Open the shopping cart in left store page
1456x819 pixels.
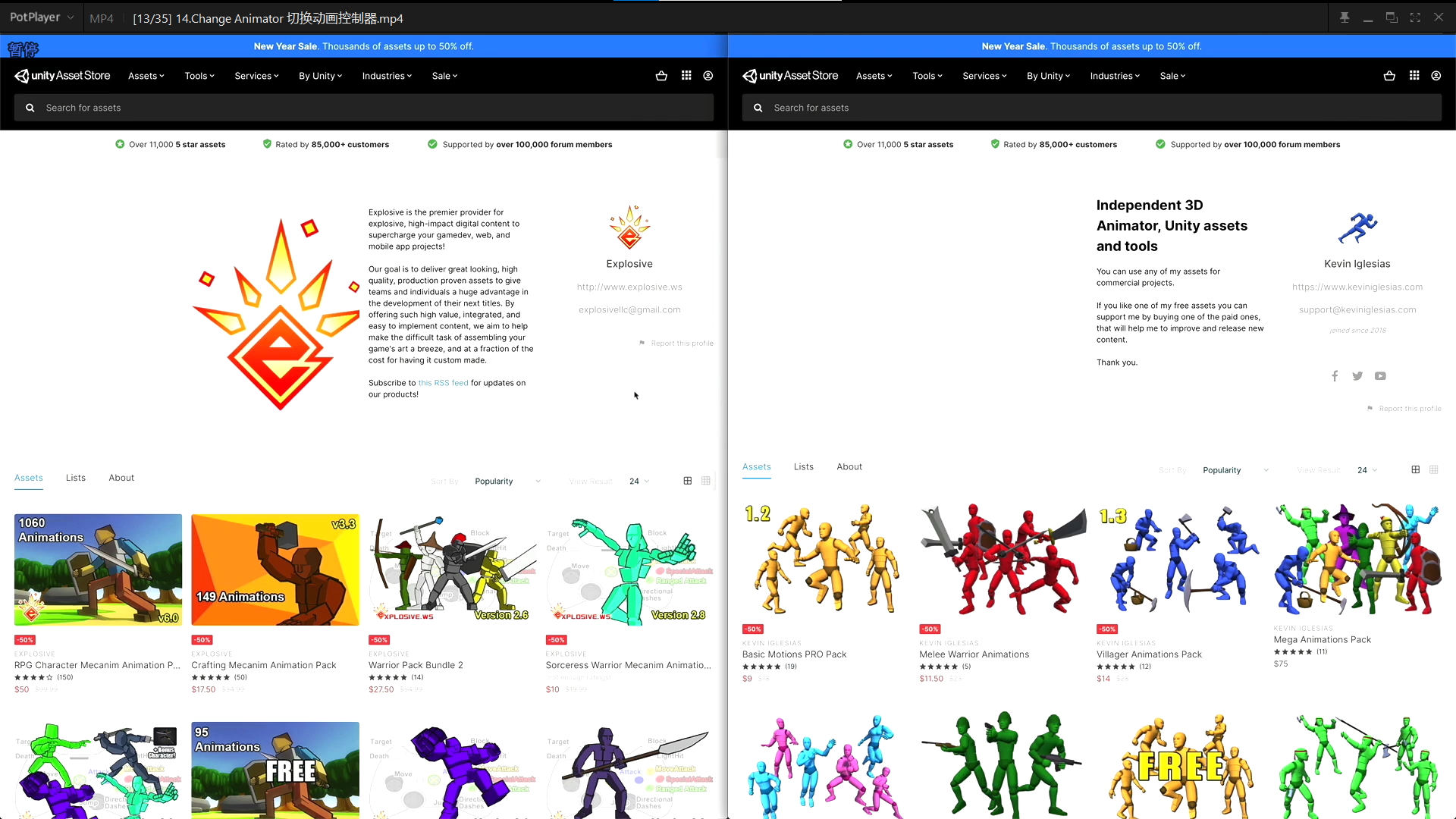[x=661, y=76]
